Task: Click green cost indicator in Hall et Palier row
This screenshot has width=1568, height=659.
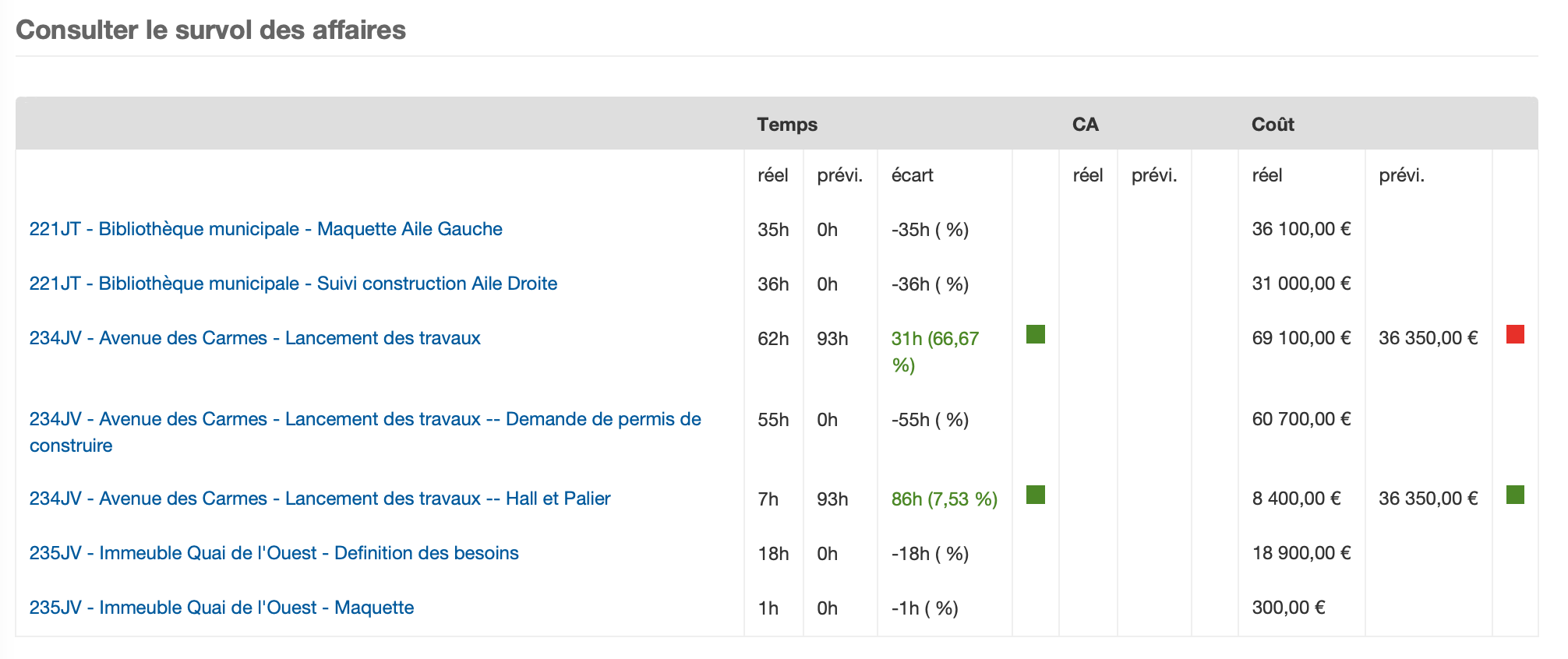Action: pos(1515,495)
